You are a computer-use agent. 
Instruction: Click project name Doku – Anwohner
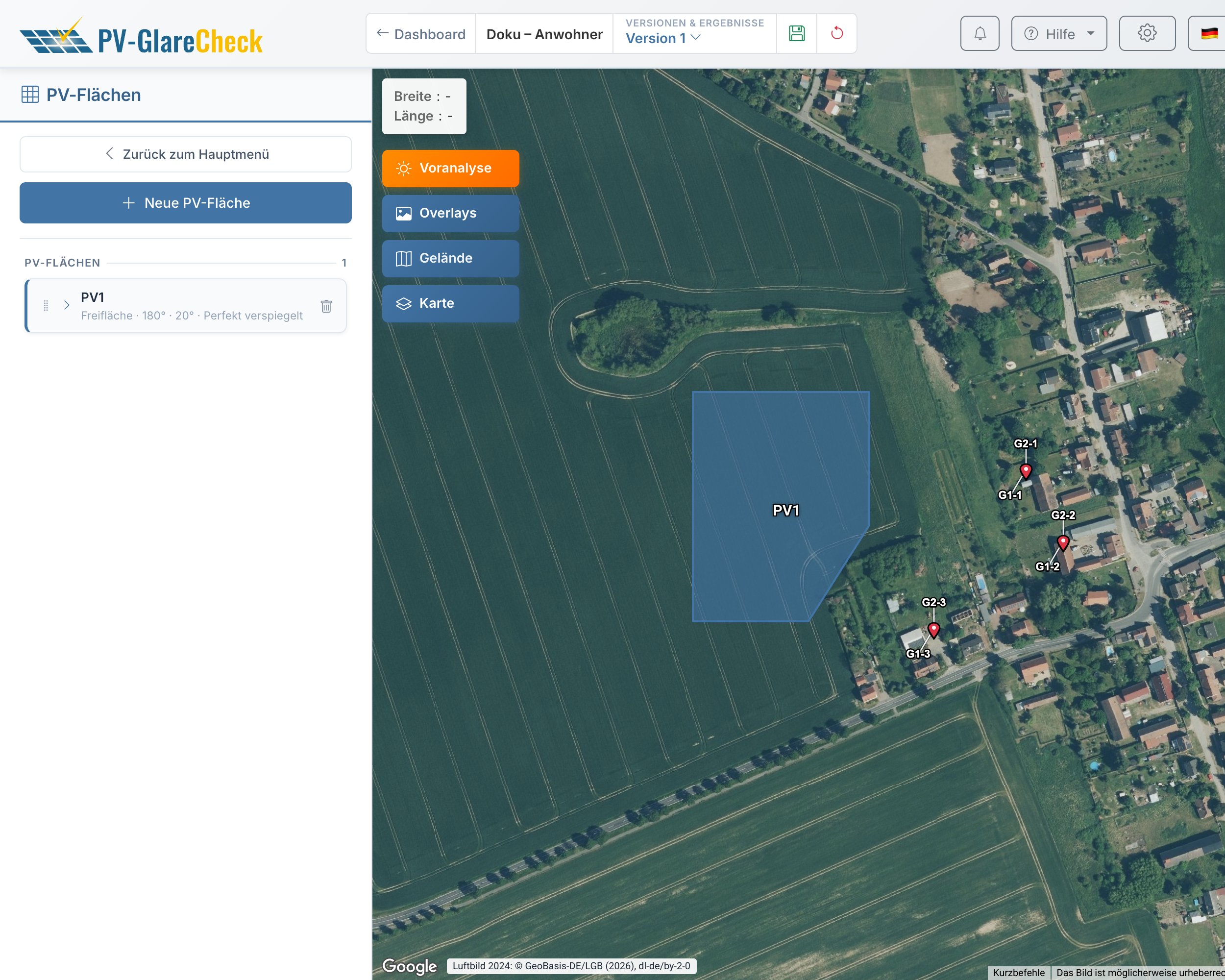(x=544, y=34)
